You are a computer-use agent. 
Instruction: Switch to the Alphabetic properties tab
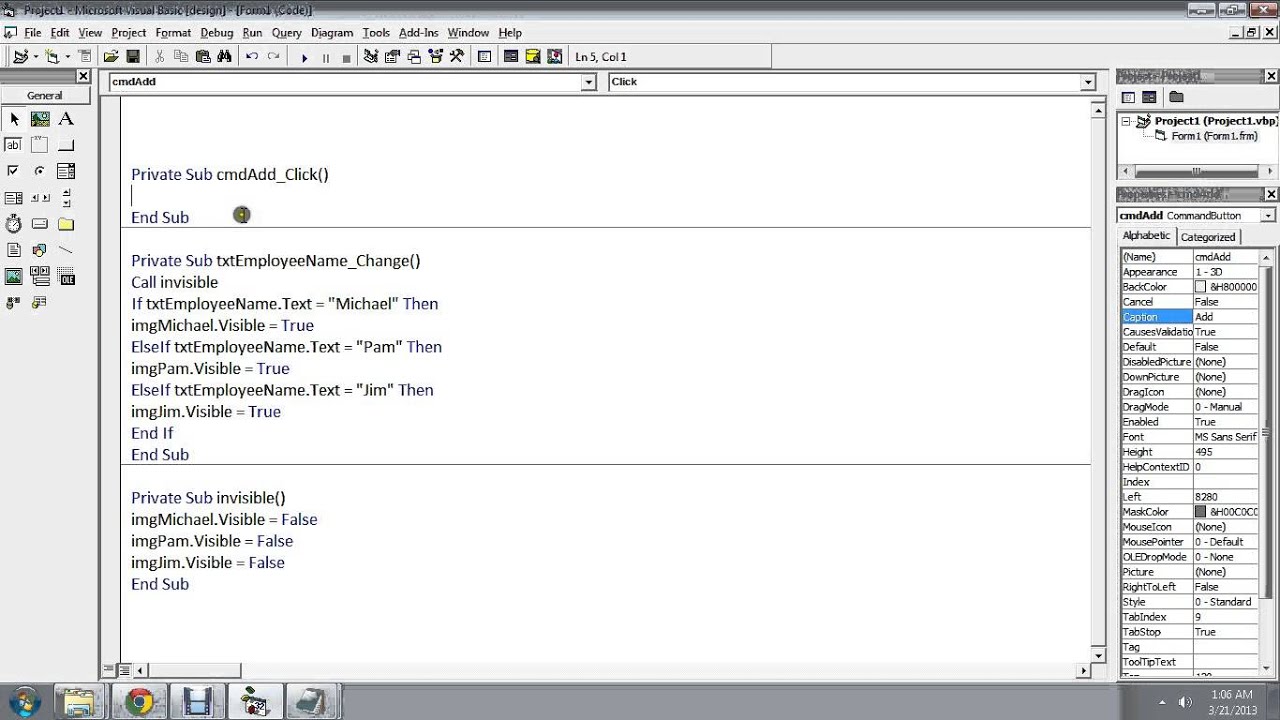click(1146, 236)
